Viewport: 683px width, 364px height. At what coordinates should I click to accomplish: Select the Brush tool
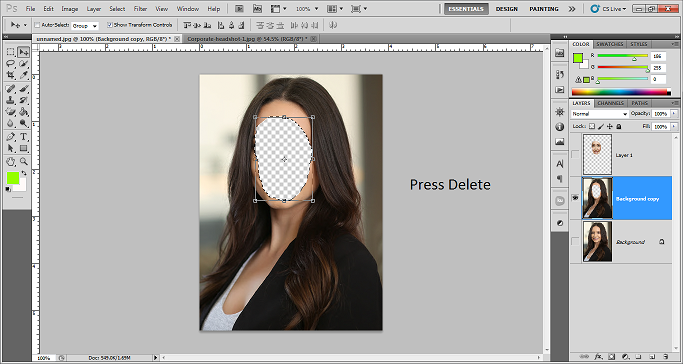(x=24, y=89)
